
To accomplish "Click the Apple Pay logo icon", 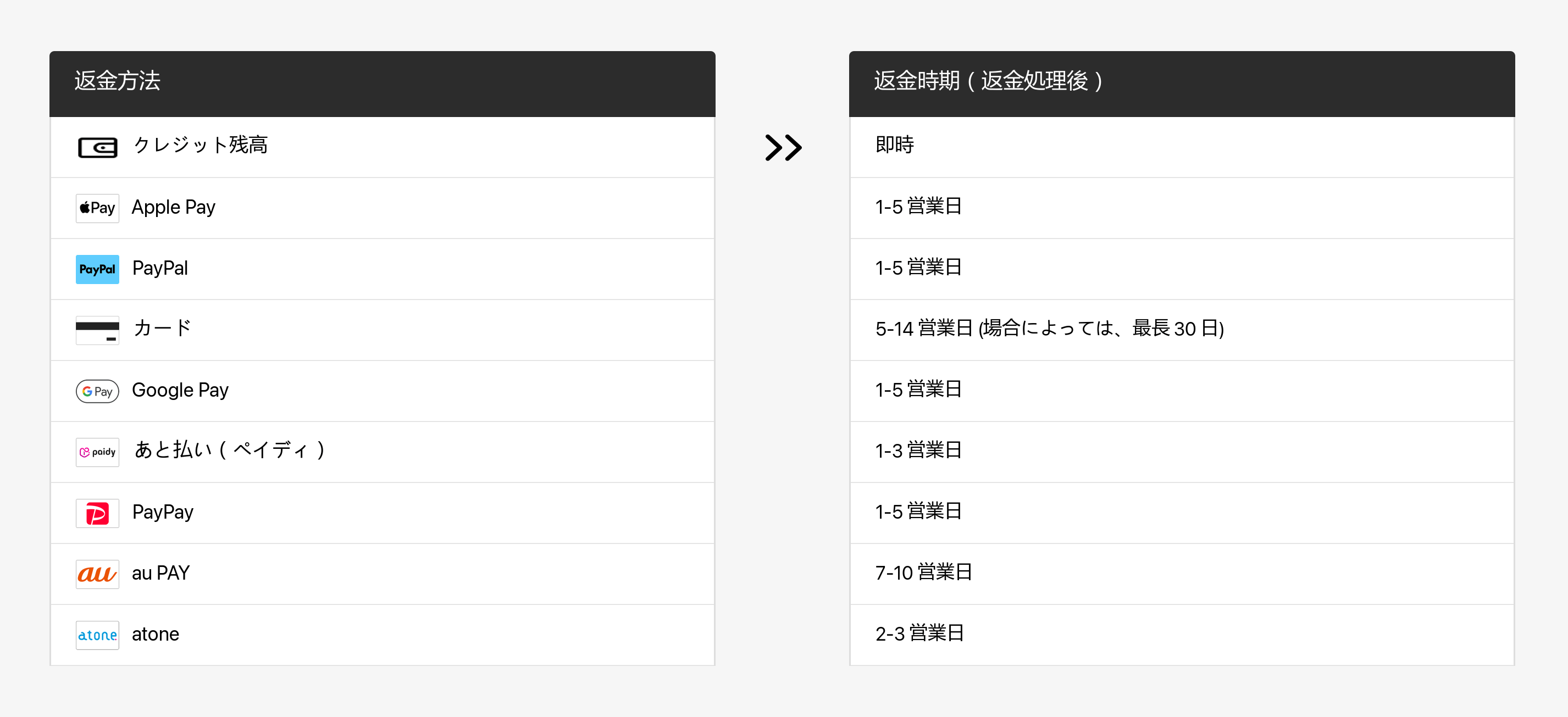I will [x=97, y=208].
